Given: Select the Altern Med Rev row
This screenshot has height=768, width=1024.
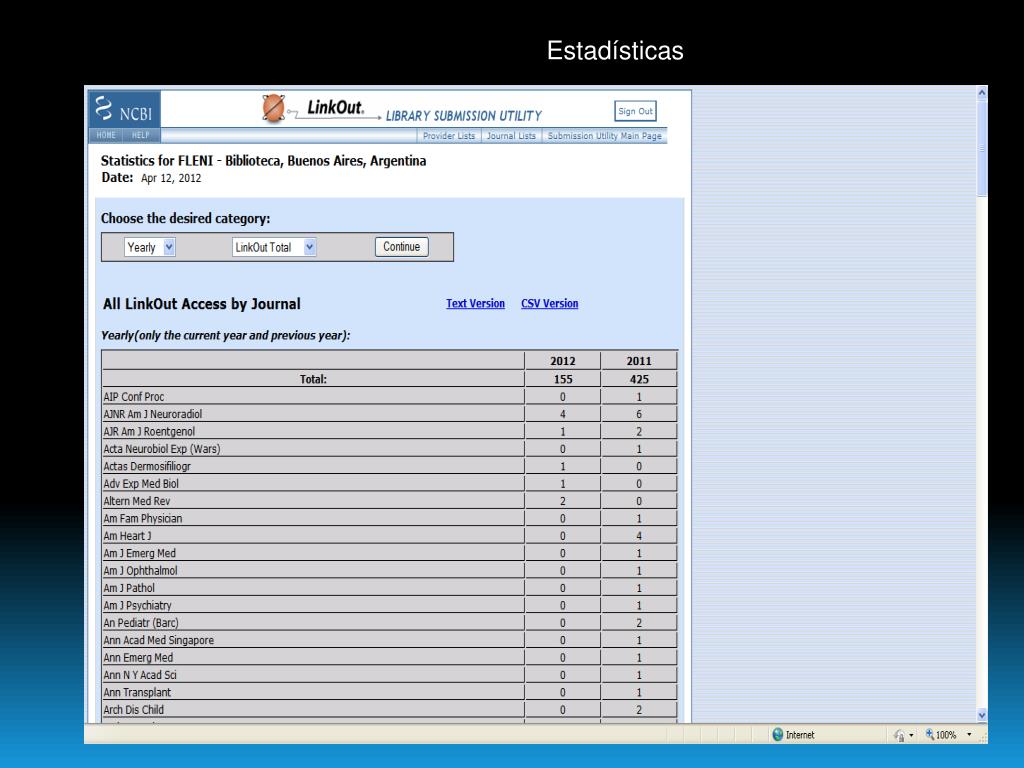Looking at the screenshot, I should pyautogui.click(x=389, y=502).
